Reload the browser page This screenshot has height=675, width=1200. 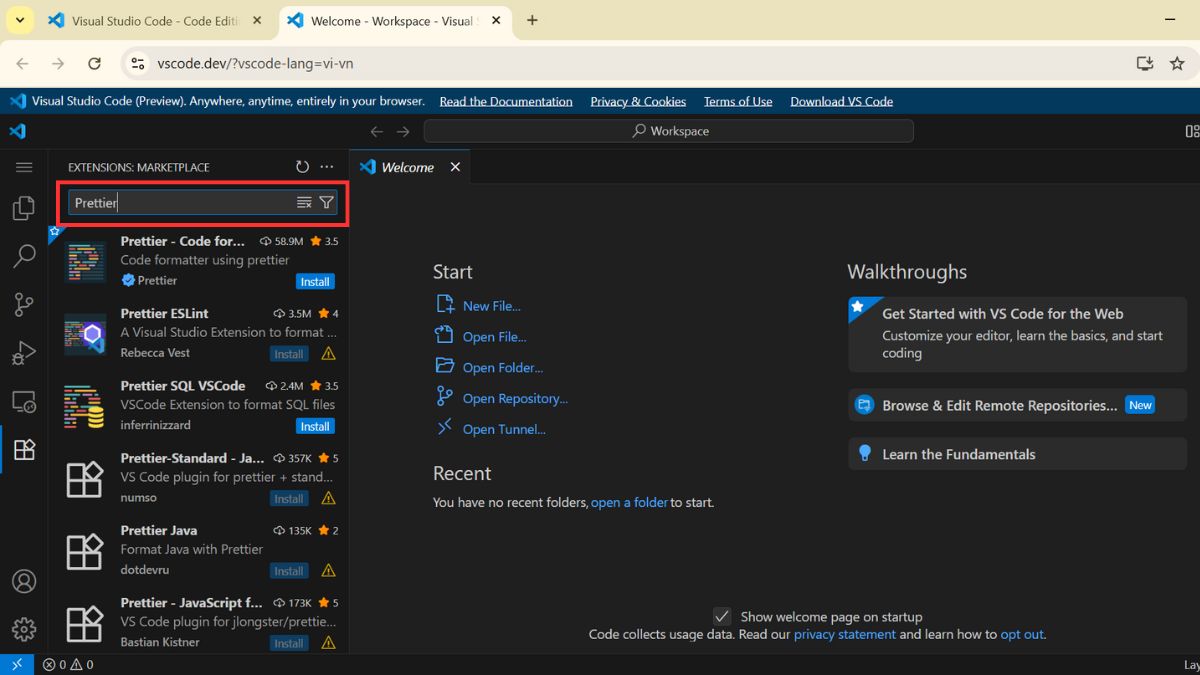(94, 63)
